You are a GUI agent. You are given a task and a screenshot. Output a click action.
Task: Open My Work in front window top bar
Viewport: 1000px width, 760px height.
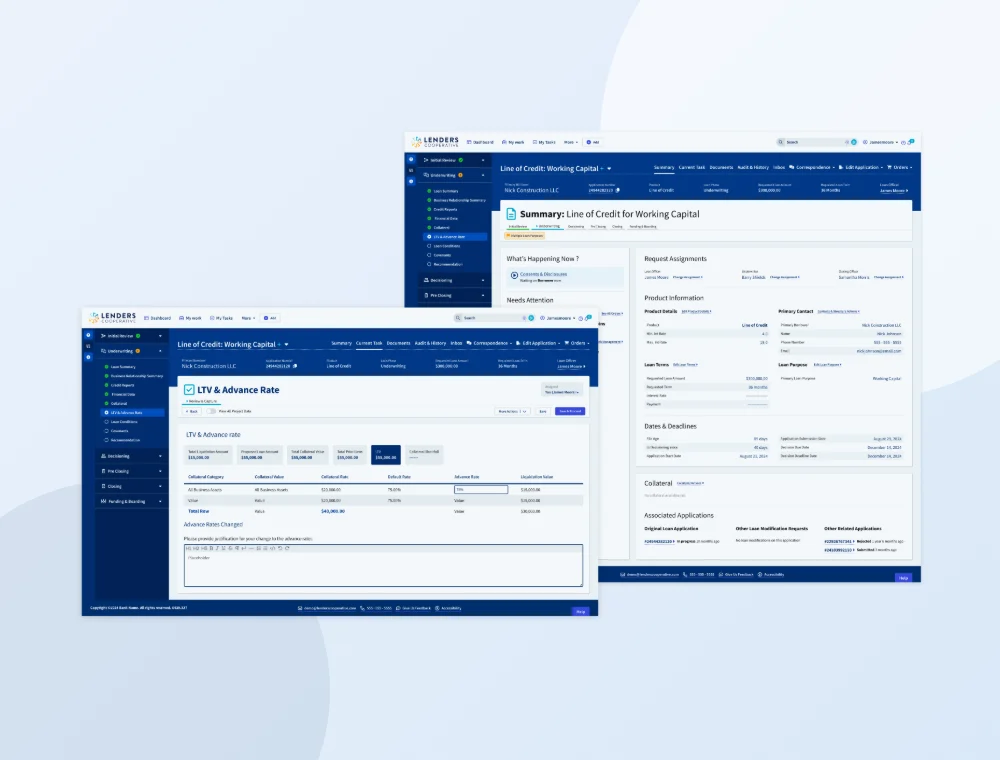tap(190, 318)
